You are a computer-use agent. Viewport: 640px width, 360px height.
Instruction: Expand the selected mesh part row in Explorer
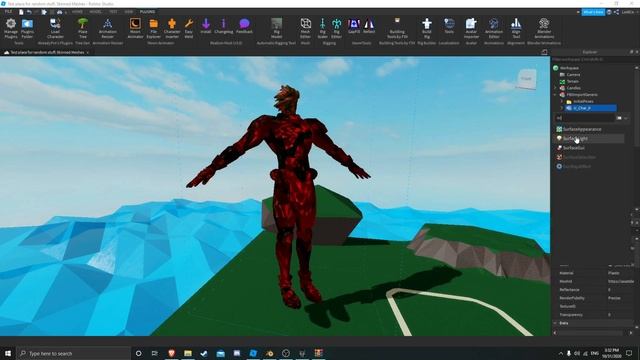coord(562,108)
